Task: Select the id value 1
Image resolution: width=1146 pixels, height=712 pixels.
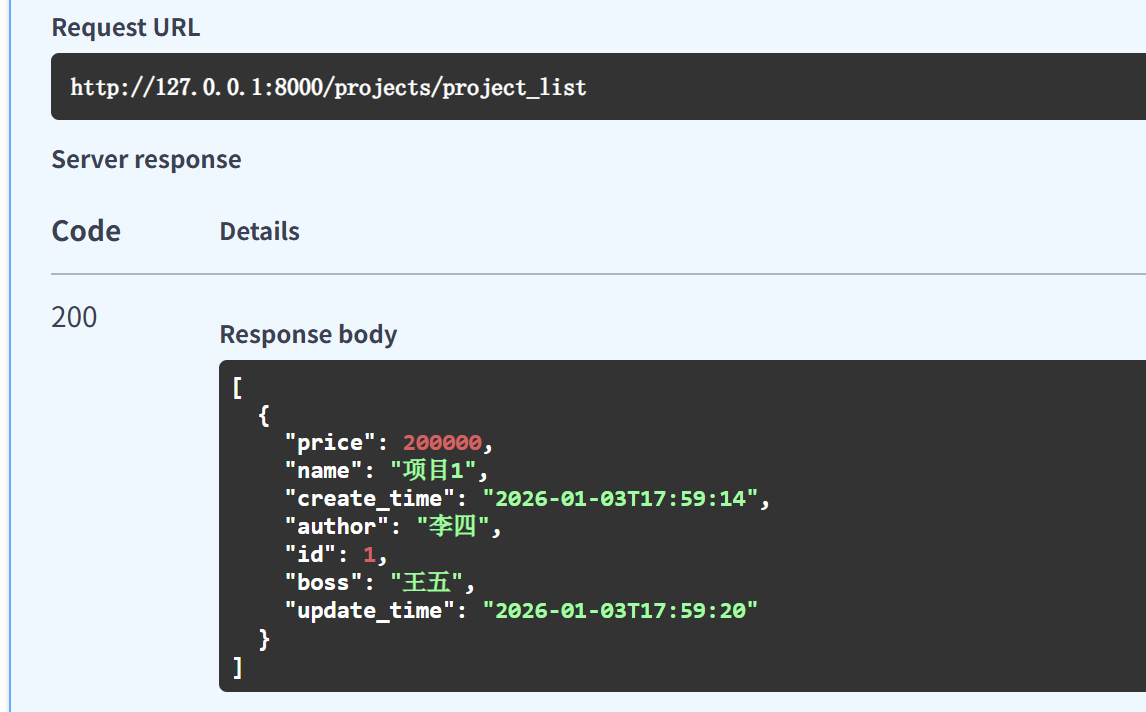Action: pyautogui.click(x=370, y=555)
